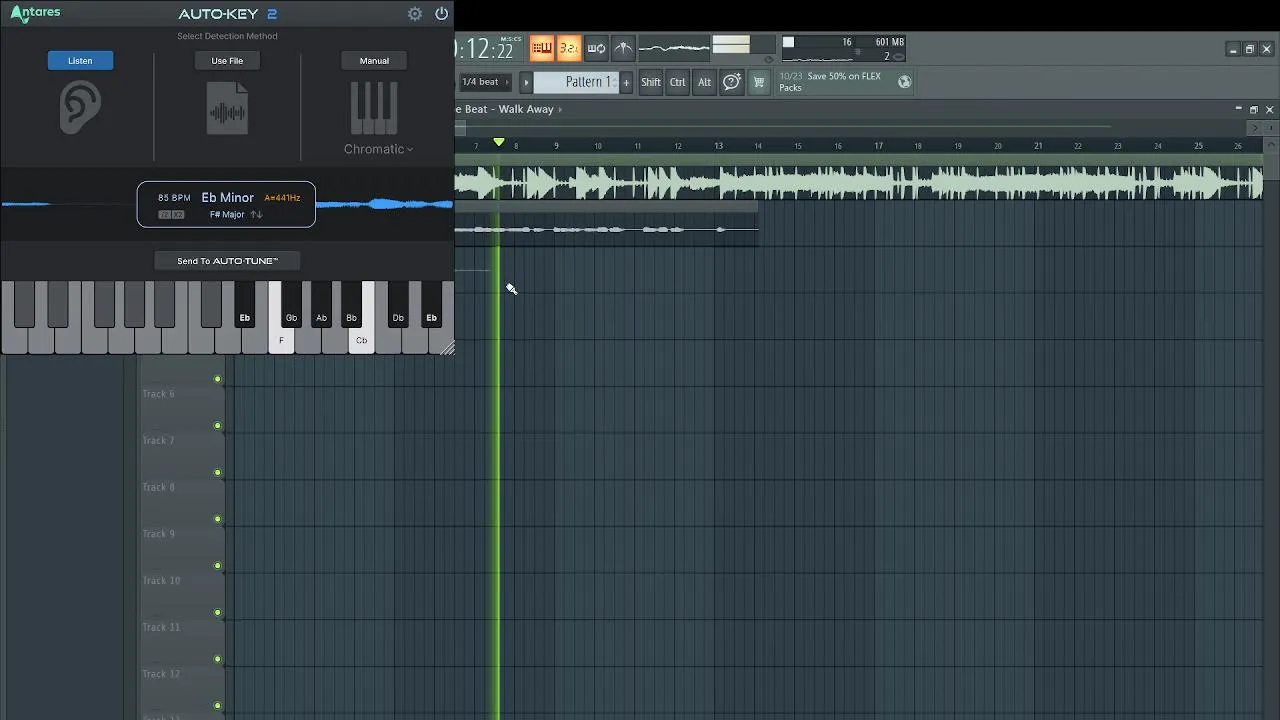The width and height of the screenshot is (1280, 720).
Task: Open the 1/4 beat snap dropdown
Action: (486, 82)
